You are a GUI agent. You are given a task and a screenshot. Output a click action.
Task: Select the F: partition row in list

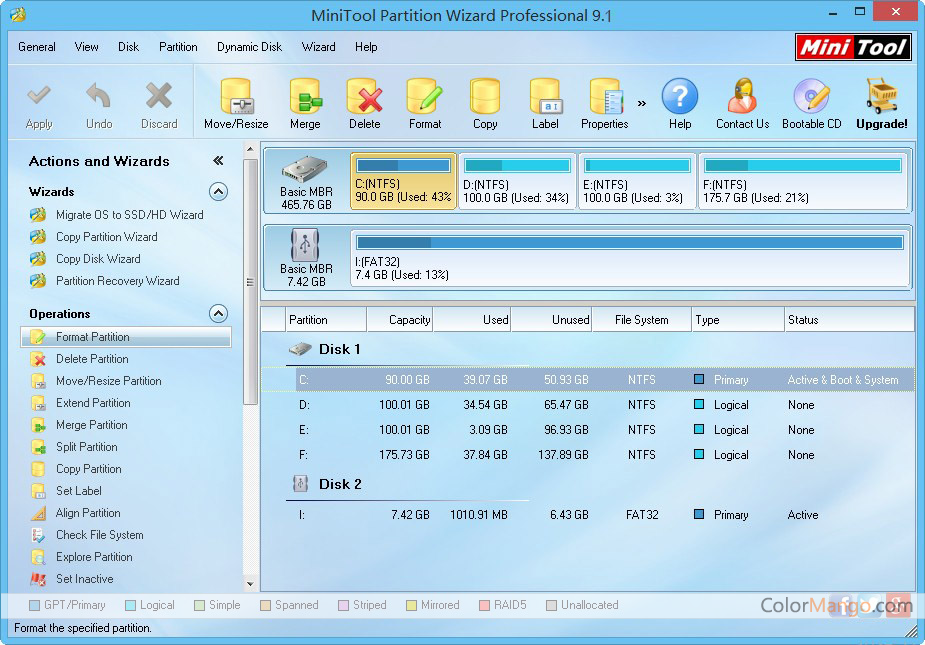coord(588,455)
